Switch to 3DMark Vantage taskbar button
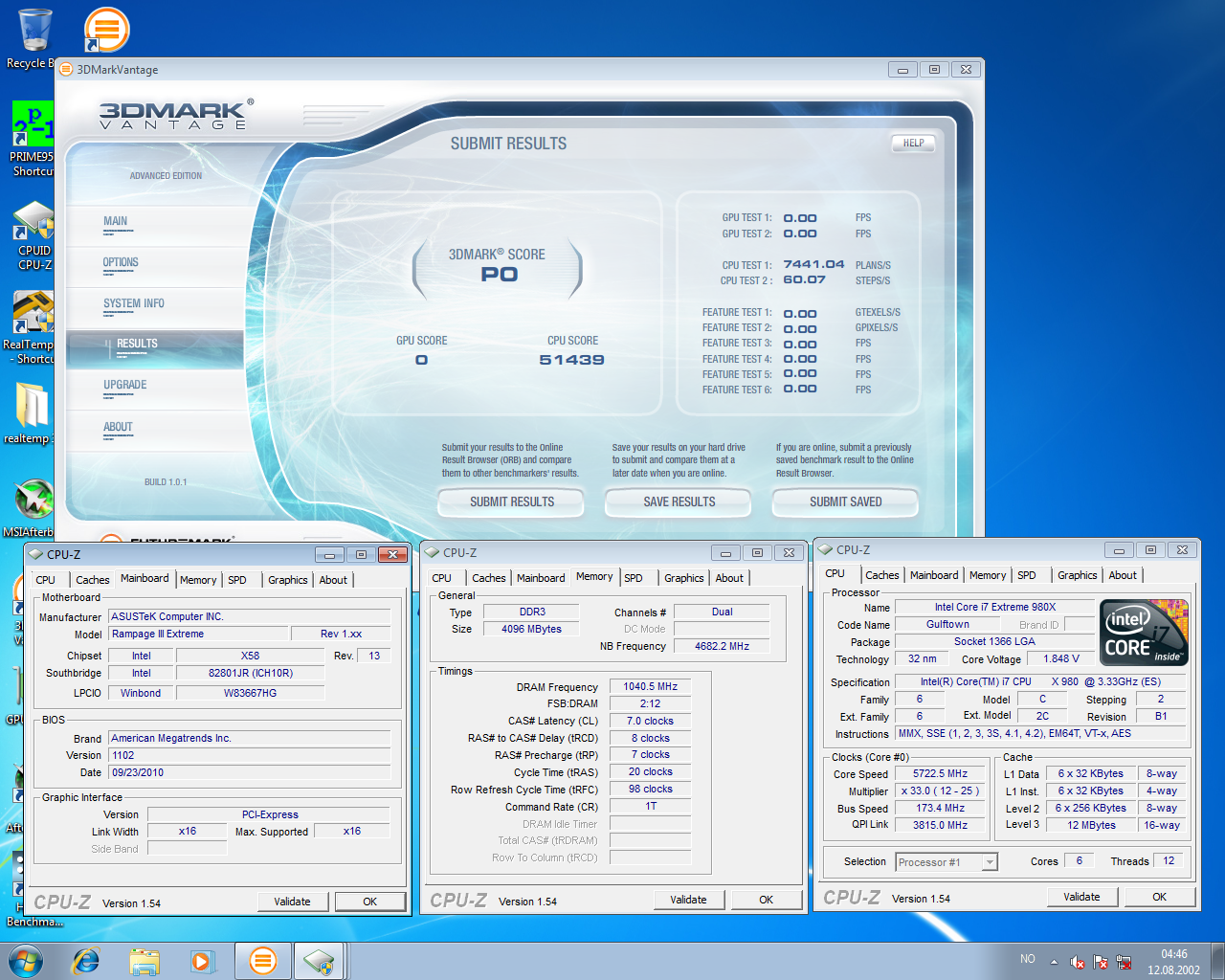This screenshot has width=1225, height=980. point(262,961)
